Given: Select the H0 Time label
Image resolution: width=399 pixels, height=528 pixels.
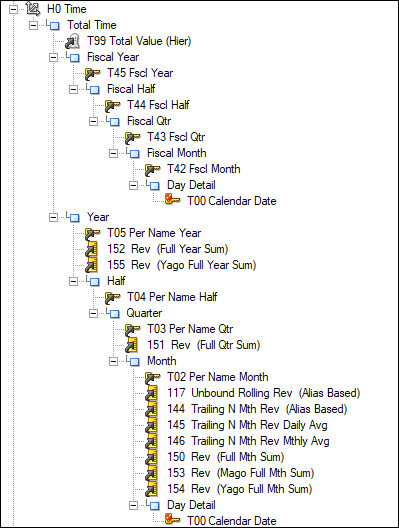Looking at the screenshot, I should (x=67, y=9).
